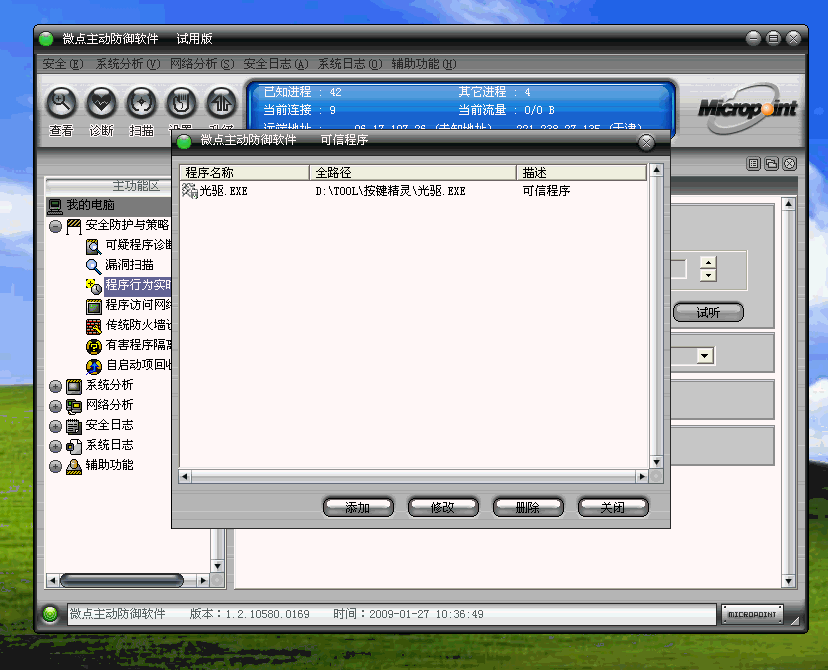Click the 我的电脑 computer icon
The width and height of the screenshot is (828, 670).
(55, 205)
